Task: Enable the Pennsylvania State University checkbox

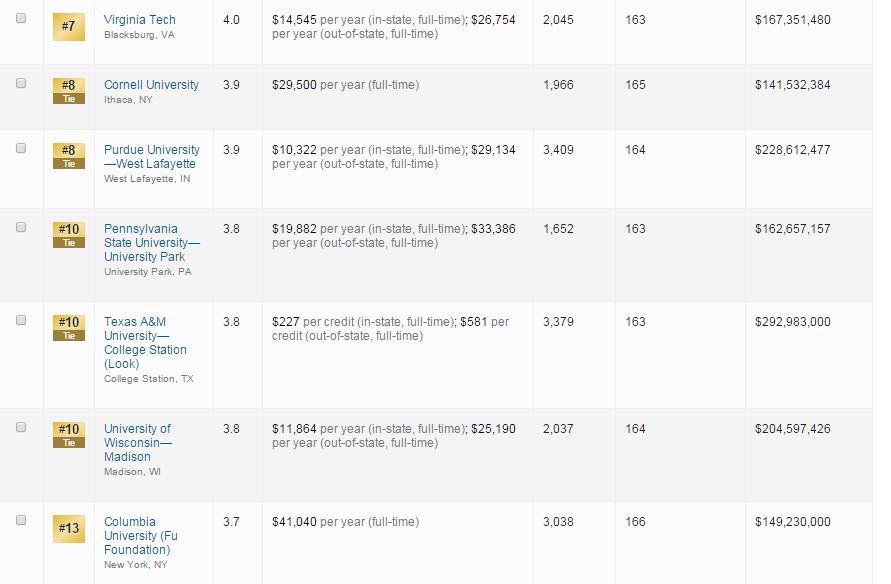Action: pyautogui.click(x=21, y=227)
